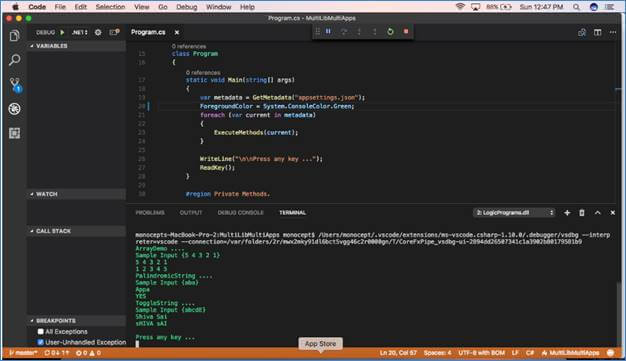Image resolution: width=626 pixels, height=361 pixels.
Task: Switch to the OUTPUT panel tab
Action: click(x=191, y=213)
